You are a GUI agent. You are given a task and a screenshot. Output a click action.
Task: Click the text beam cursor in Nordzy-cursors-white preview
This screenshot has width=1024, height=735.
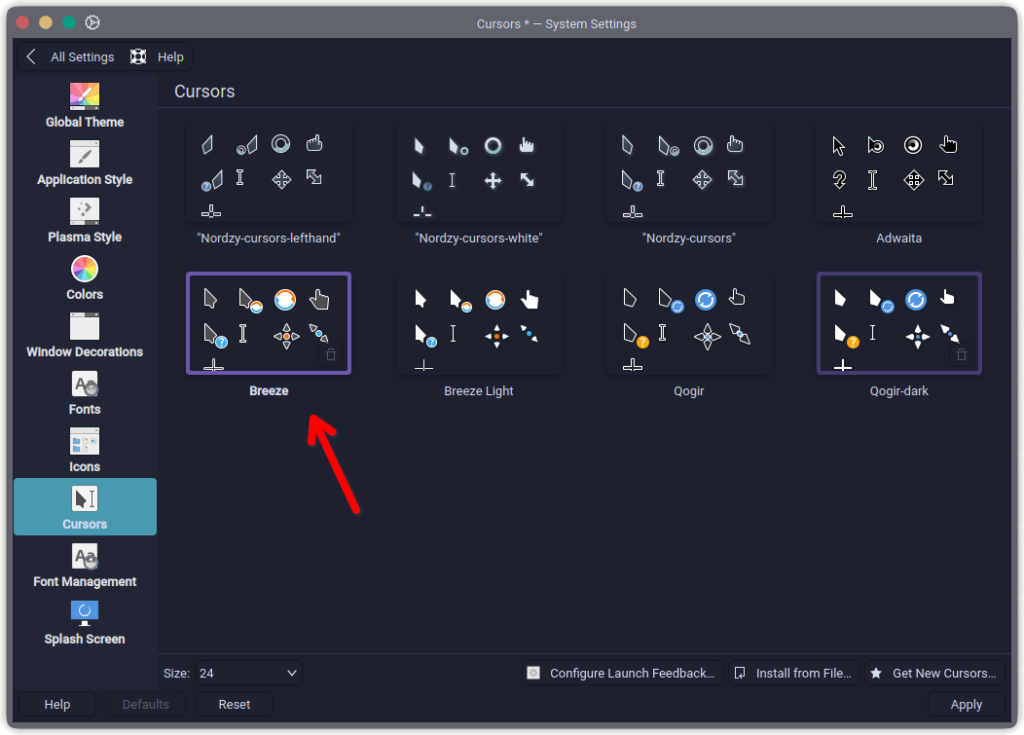(x=452, y=180)
